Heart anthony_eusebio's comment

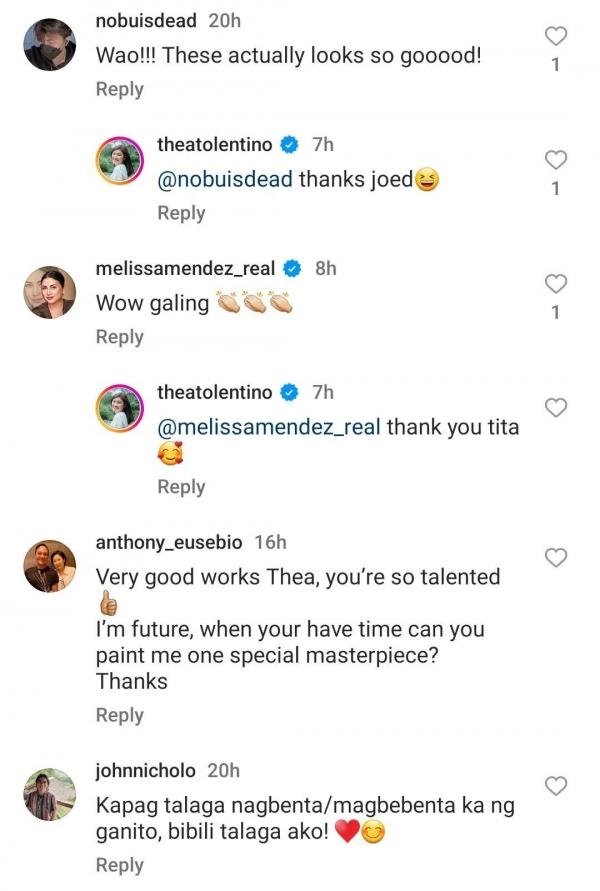[556, 557]
